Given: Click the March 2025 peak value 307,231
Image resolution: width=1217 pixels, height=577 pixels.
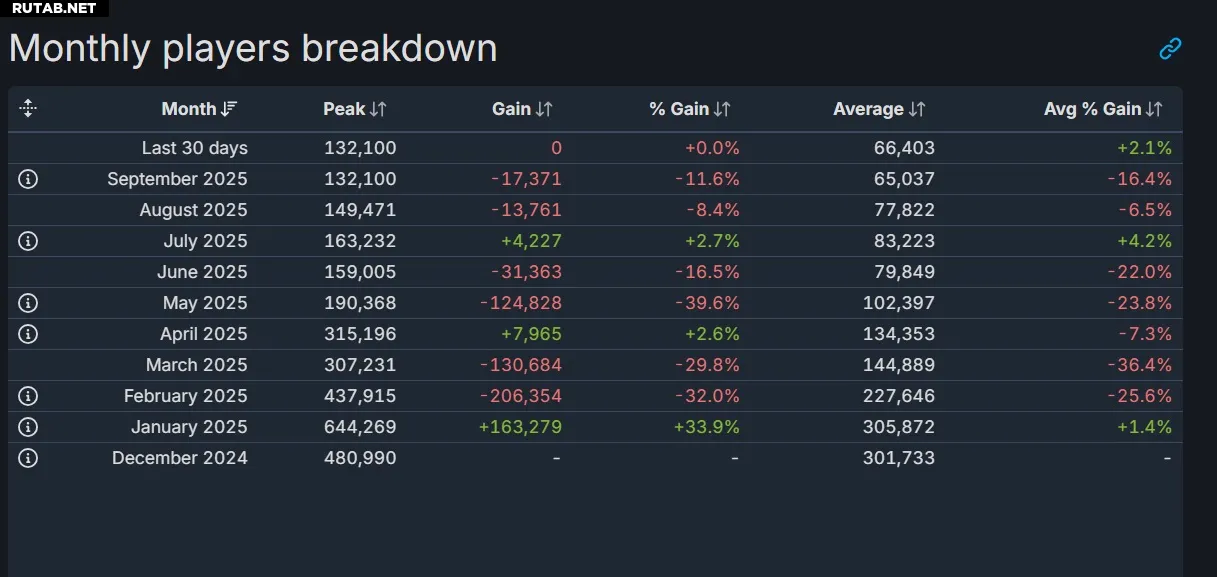Looking at the screenshot, I should coord(360,365).
